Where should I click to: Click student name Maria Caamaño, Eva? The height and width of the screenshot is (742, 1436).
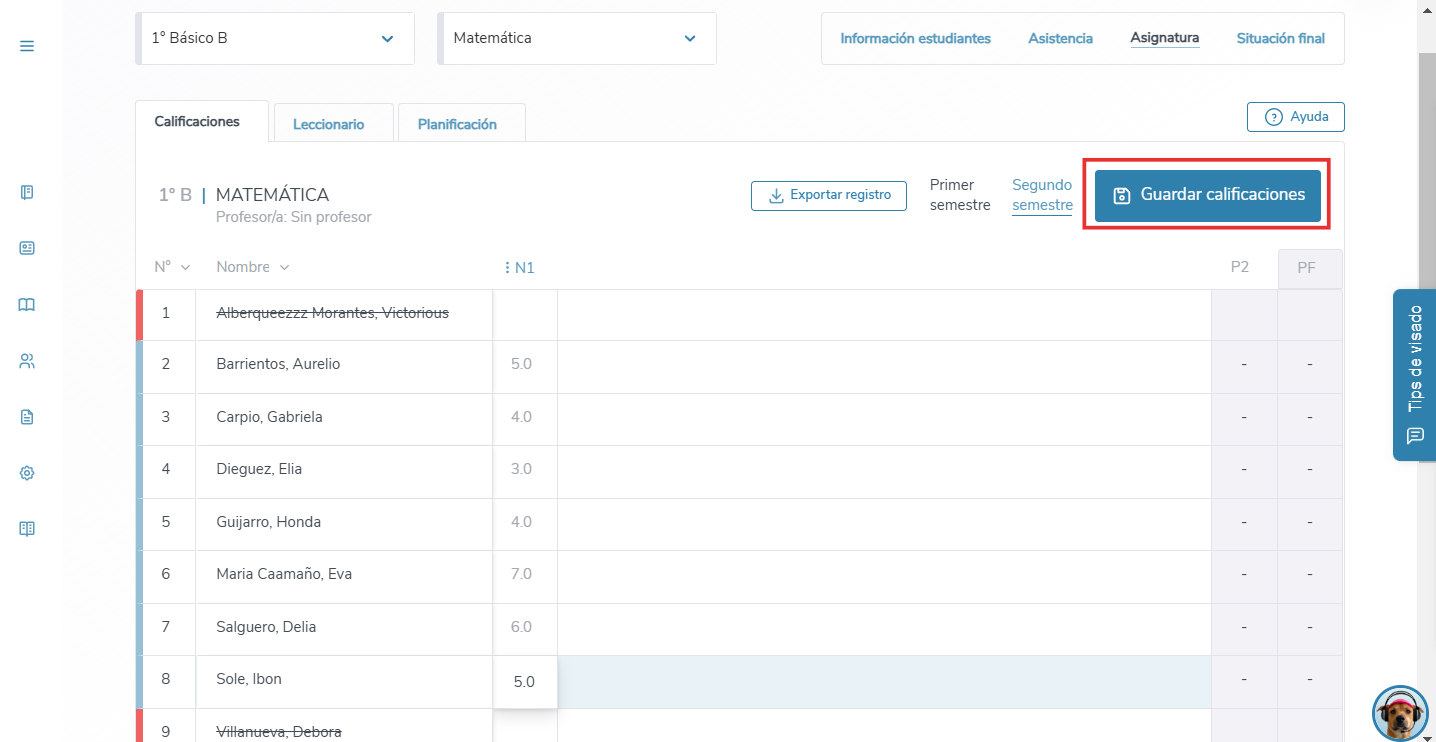pos(284,574)
